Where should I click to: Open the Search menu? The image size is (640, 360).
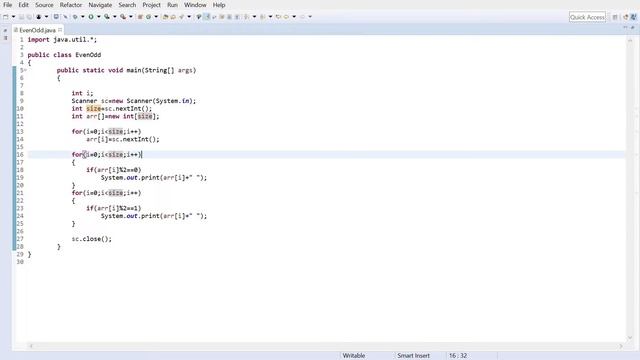[x=127, y=5]
